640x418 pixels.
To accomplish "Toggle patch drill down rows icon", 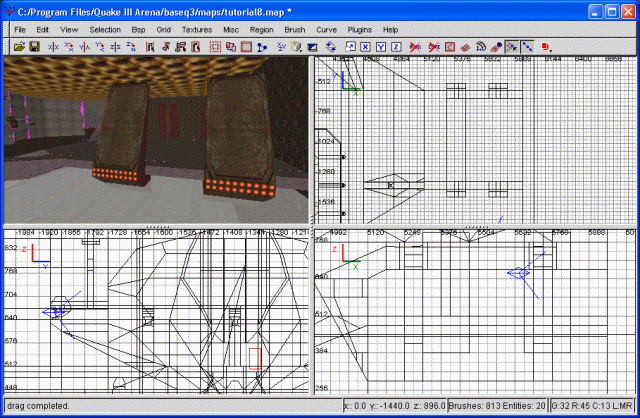I will [527, 47].
